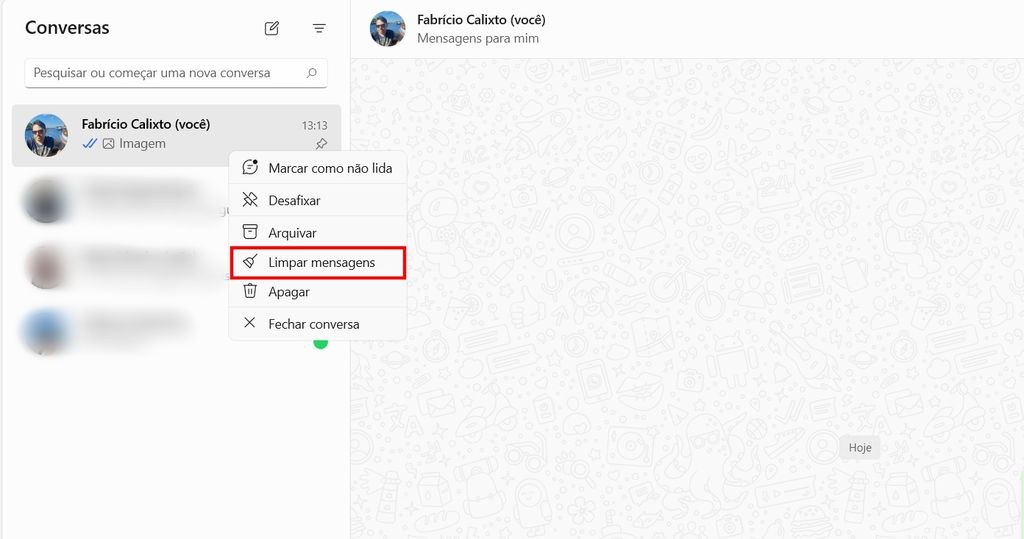1024x539 pixels.
Task: Click the green unread badge indicator
Action: coord(321,343)
